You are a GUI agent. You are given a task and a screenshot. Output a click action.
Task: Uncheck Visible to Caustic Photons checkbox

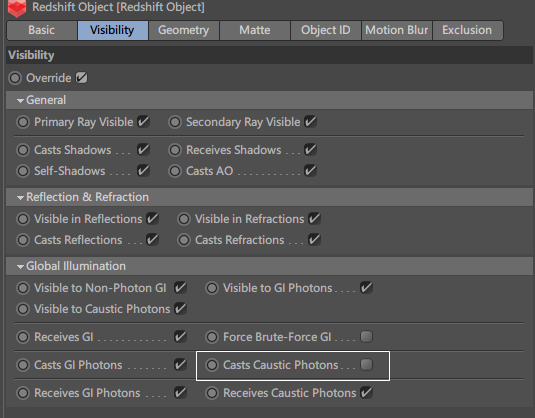point(180,309)
